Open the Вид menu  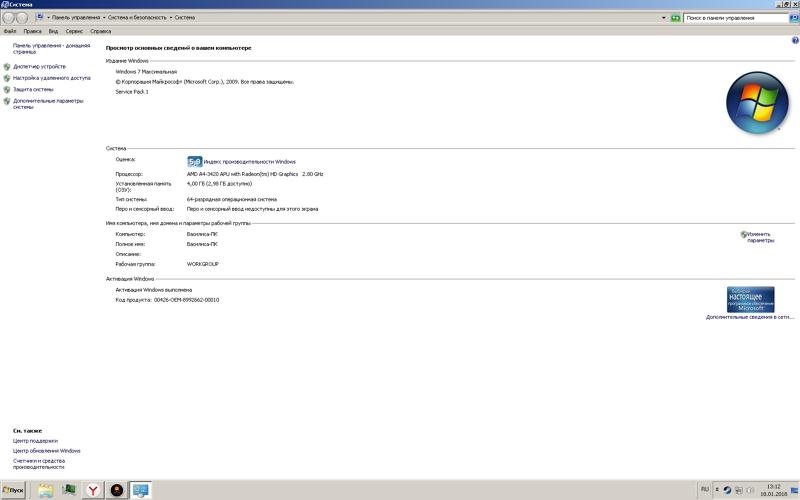pos(53,32)
